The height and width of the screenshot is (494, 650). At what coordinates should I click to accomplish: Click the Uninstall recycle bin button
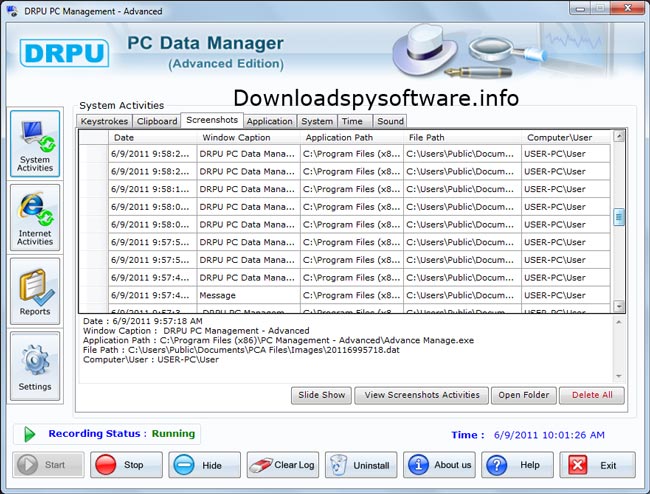[x=361, y=465]
